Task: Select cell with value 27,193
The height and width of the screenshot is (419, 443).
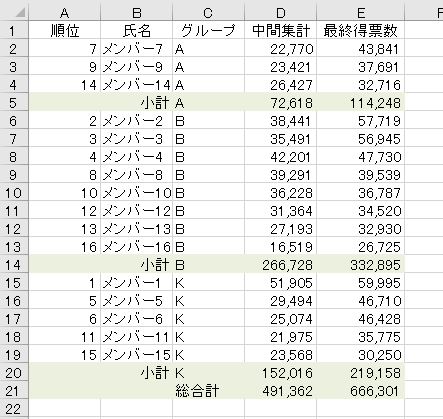Action: point(280,229)
